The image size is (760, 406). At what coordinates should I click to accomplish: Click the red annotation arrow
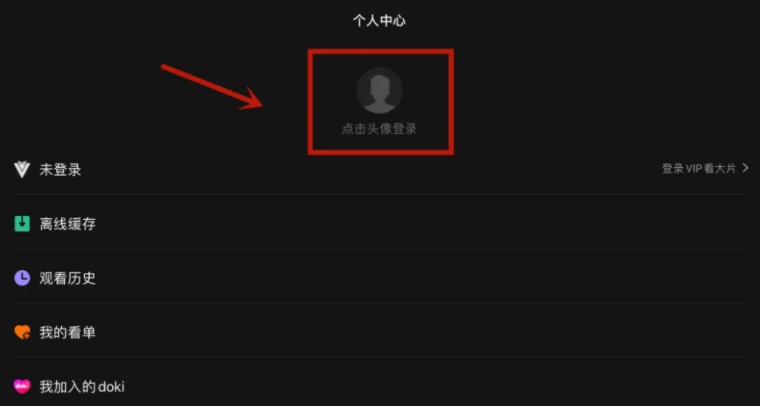(x=212, y=87)
